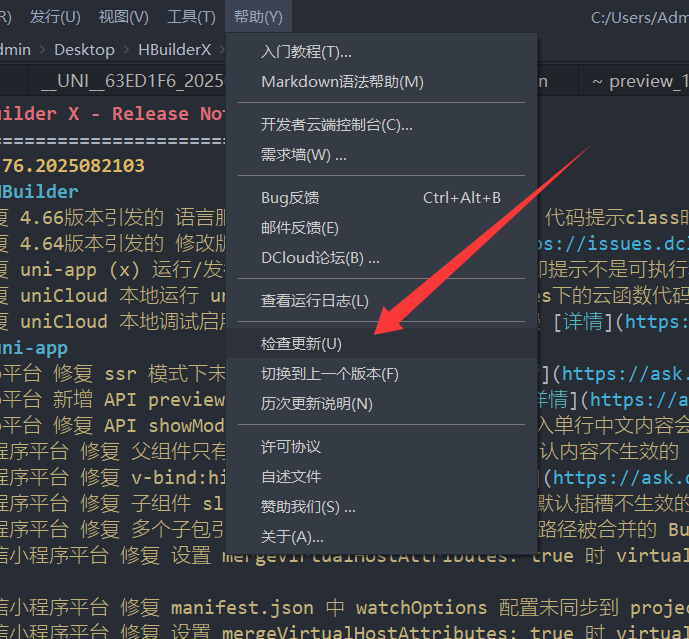This screenshot has height=639, width=689.
Task: Open the 工具(T) menu
Action: click(x=191, y=17)
